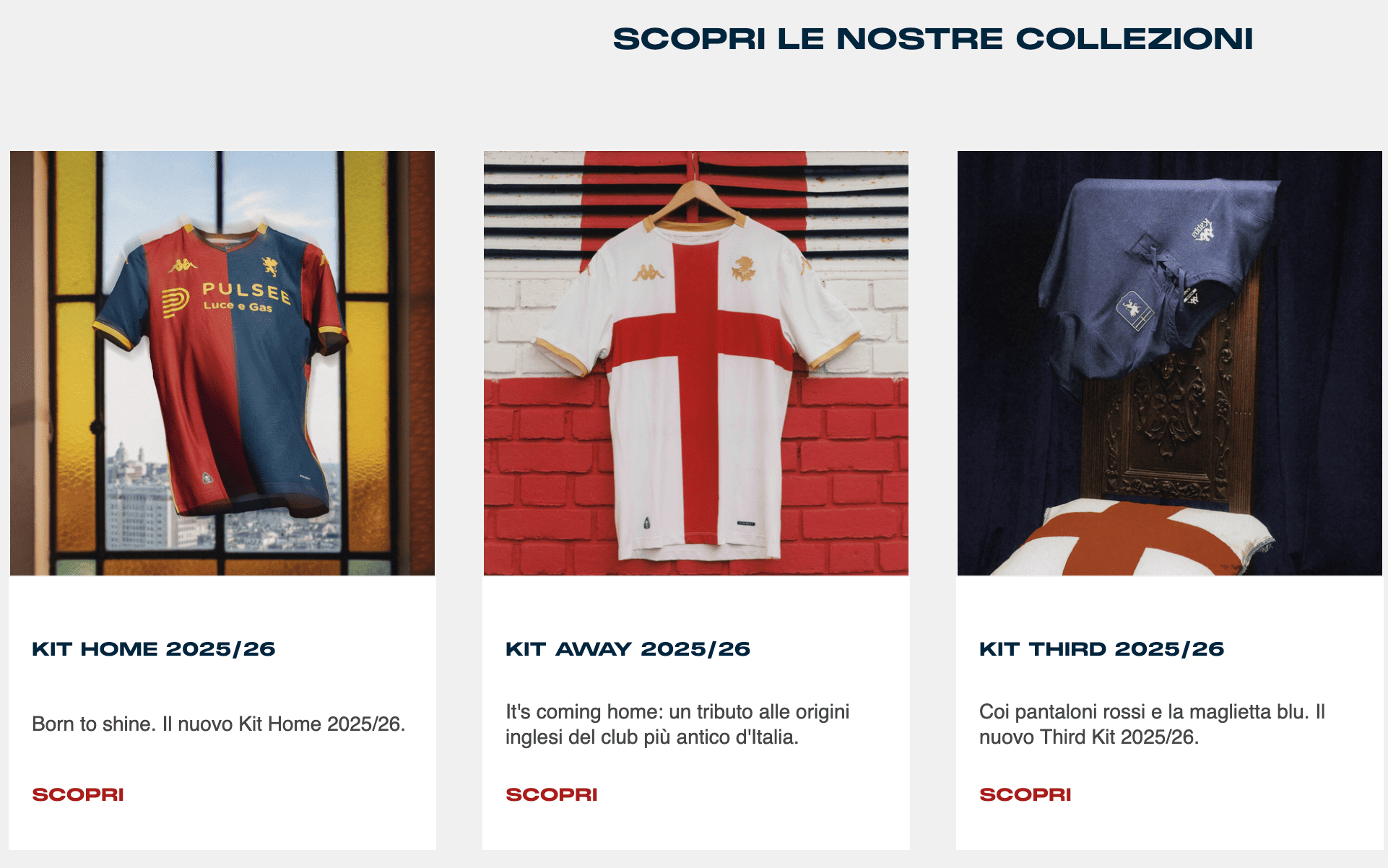This screenshot has height=868, width=1388.
Task: Click the Kappa logo on the blue third shirt
Action: click(1202, 229)
